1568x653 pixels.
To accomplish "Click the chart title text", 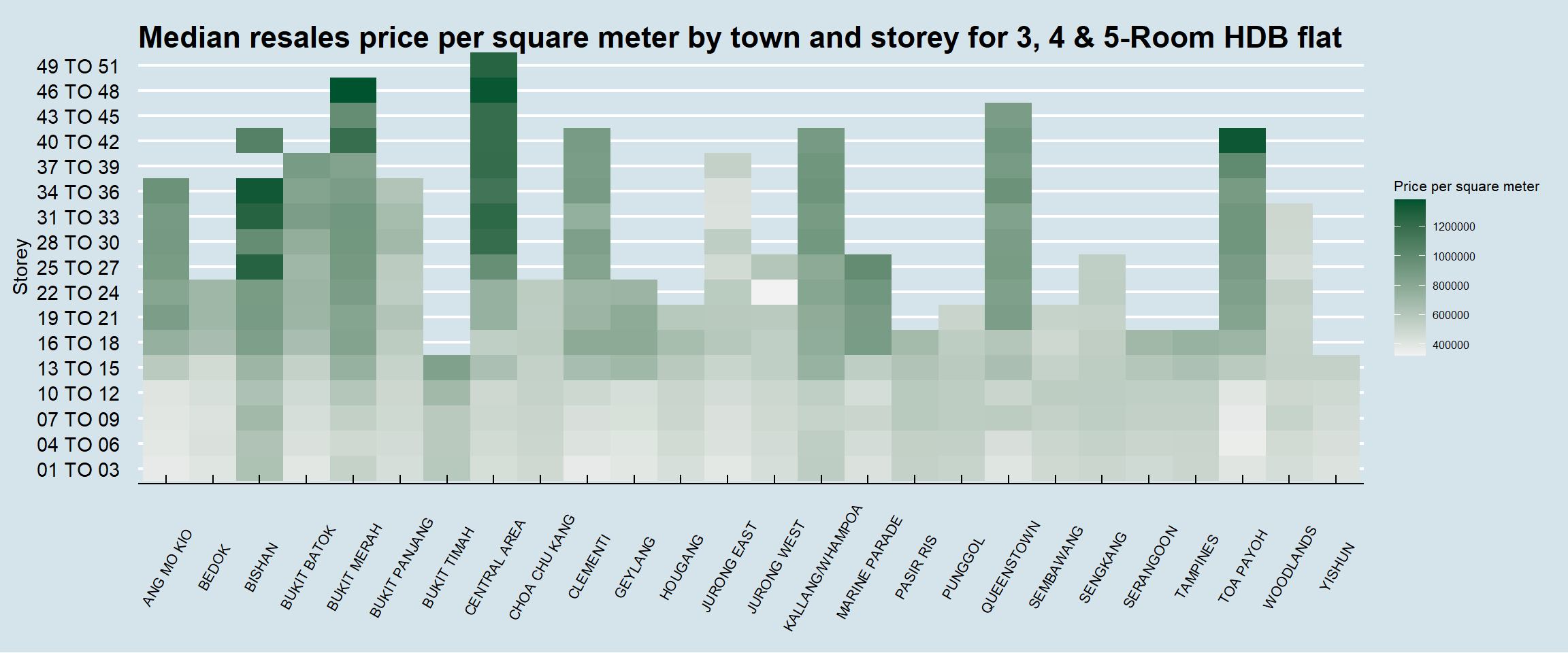I will (x=740, y=37).
